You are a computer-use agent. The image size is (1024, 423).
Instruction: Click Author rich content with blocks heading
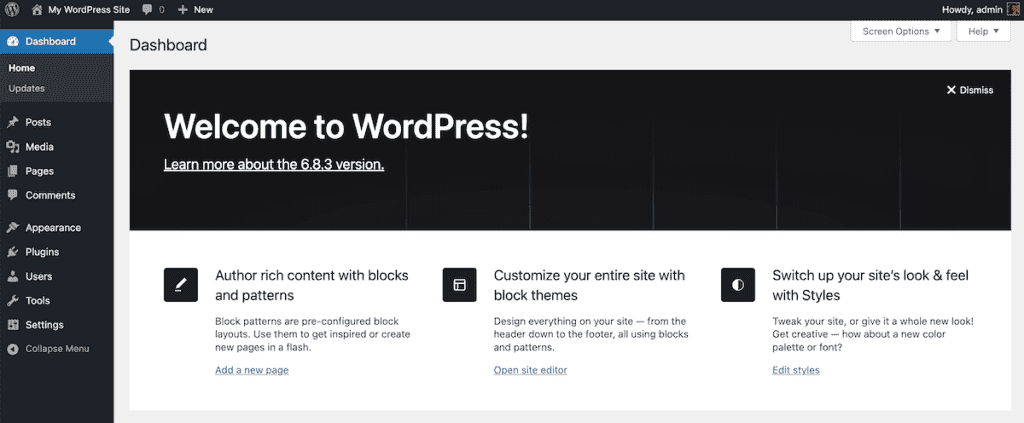point(312,285)
